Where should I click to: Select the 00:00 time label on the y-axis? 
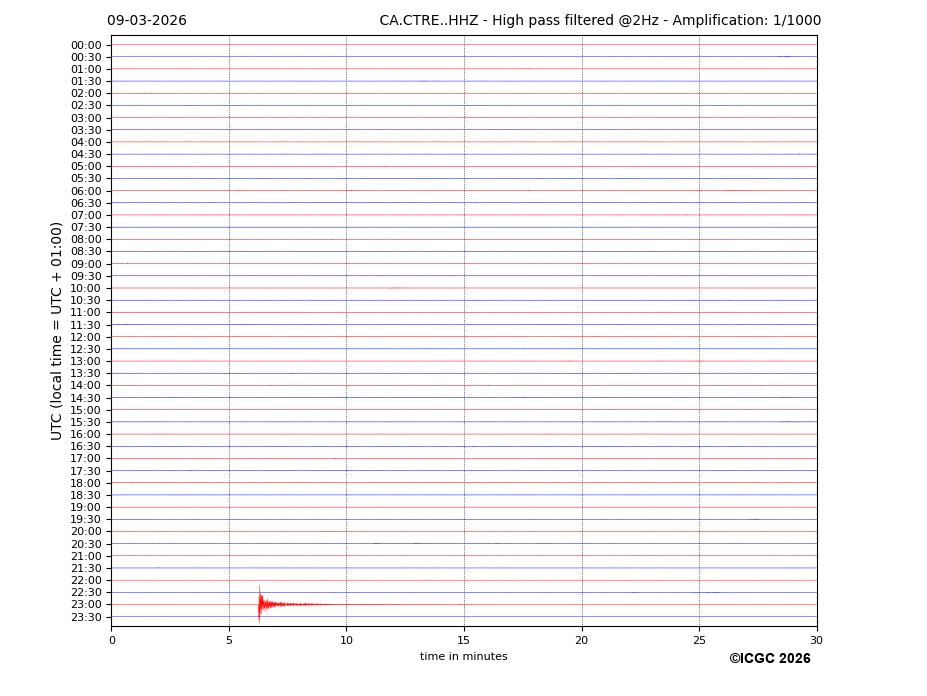click(x=86, y=45)
